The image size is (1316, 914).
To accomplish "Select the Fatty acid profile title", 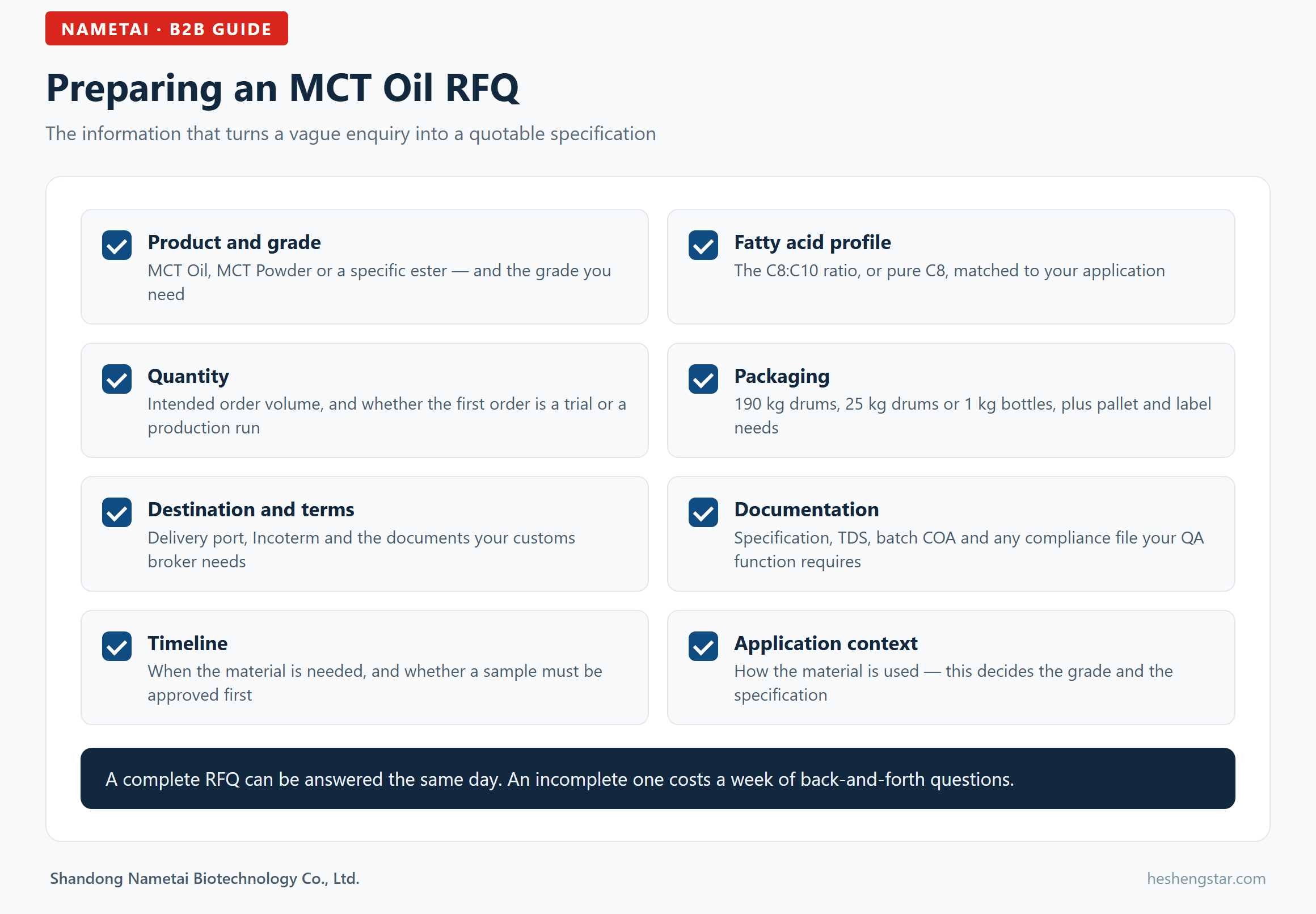I will coord(812,242).
